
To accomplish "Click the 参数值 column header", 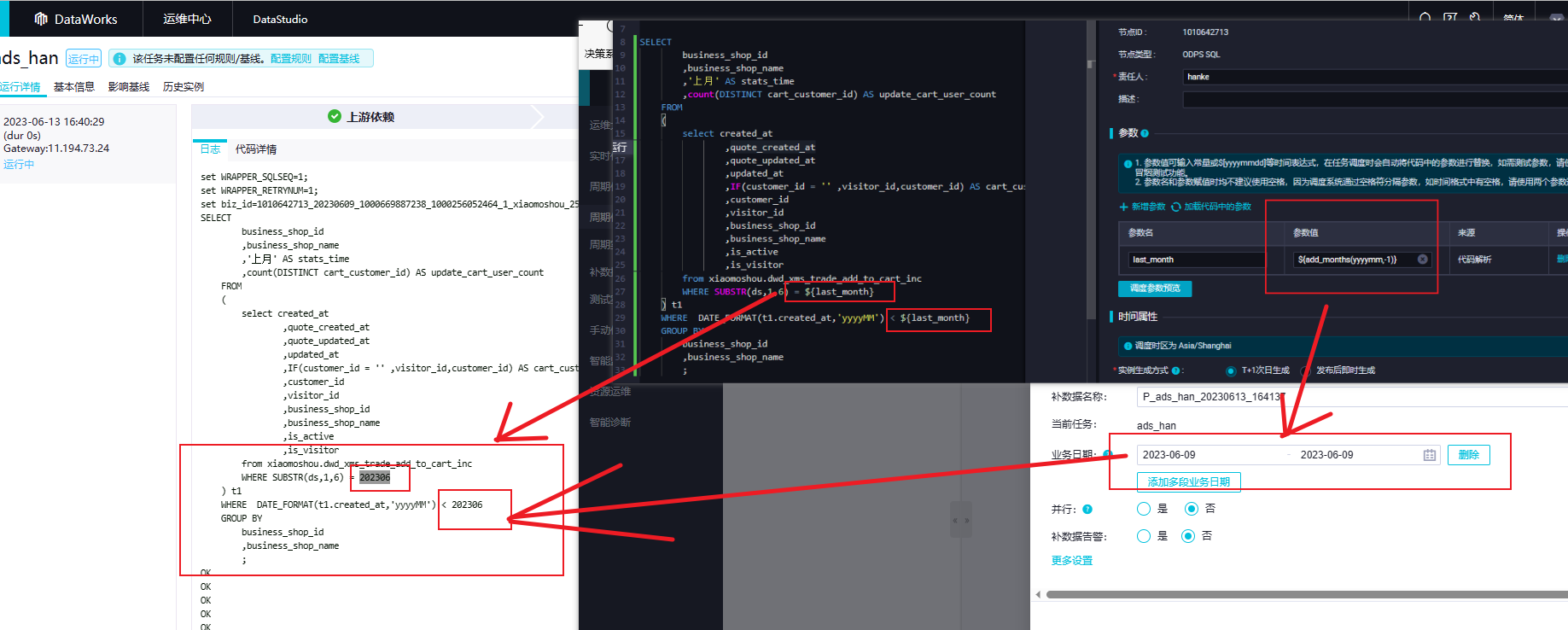I will (x=1306, y=233).
